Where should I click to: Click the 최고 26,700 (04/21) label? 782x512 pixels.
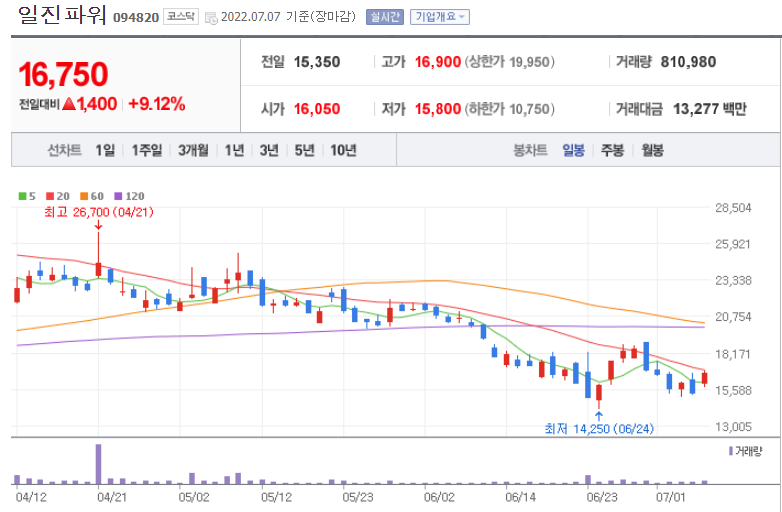99,212
